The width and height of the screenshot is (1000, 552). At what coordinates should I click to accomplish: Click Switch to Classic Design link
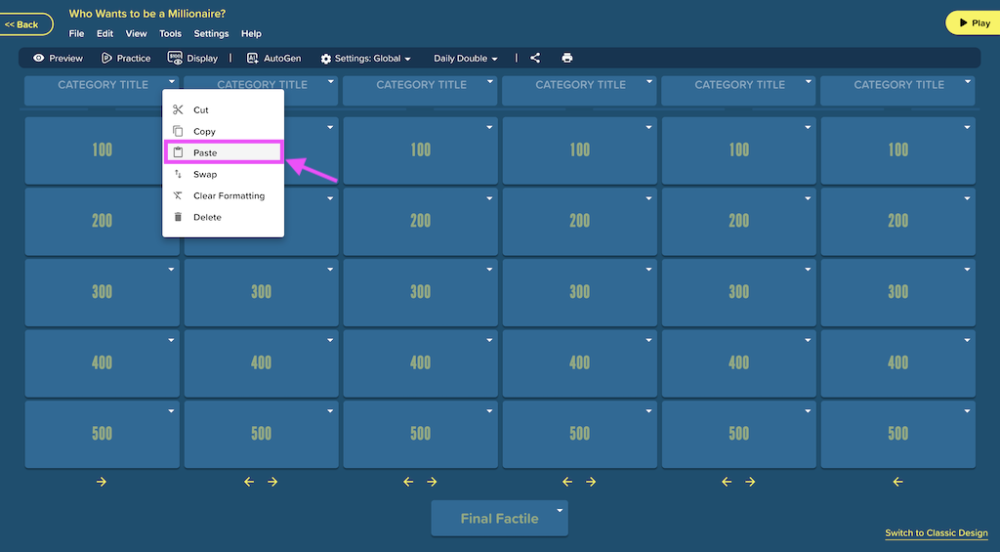(x=936, y=533)
